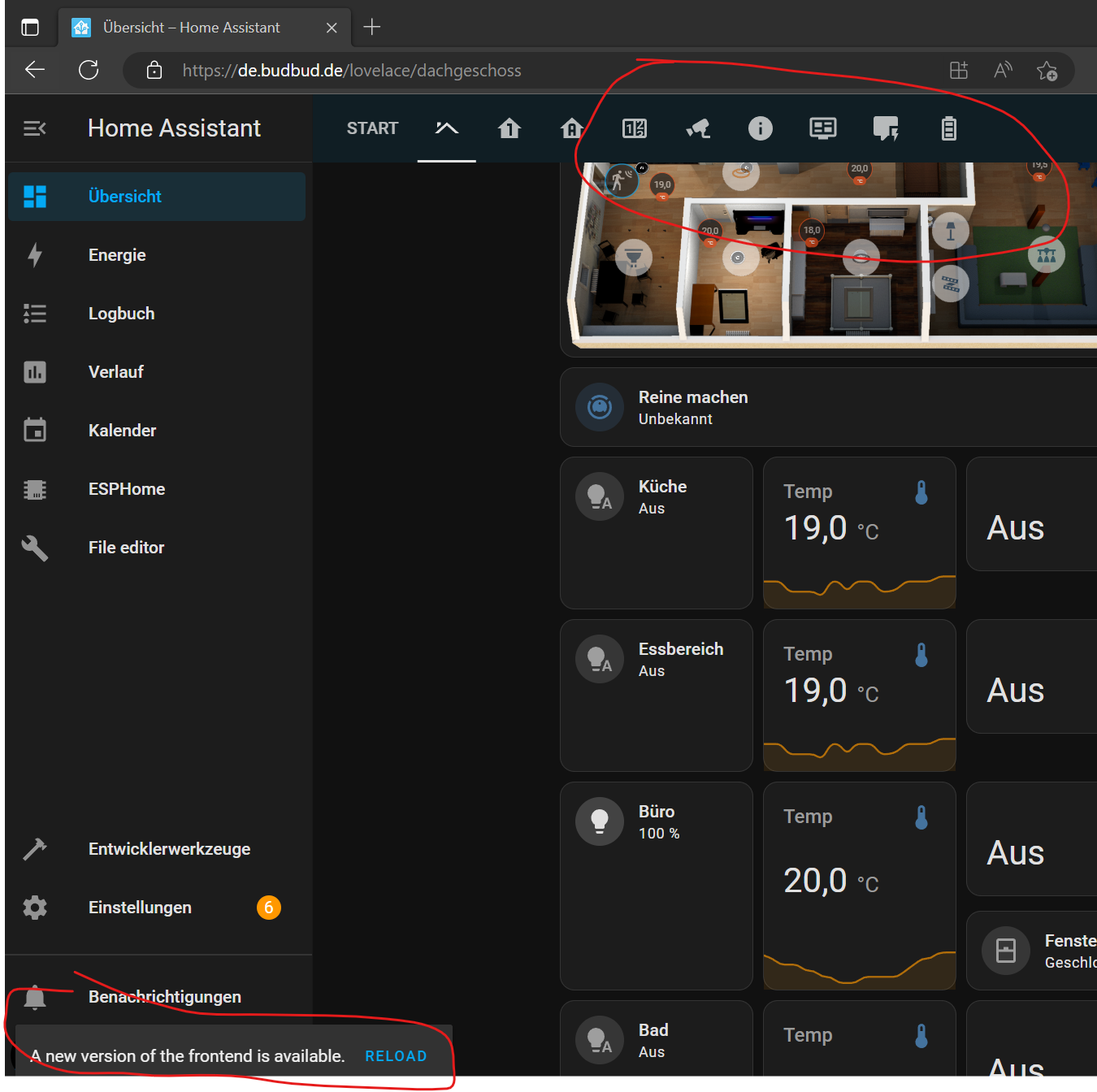Select the first floor house icon
The height and width of the screenshot is (1092, 1097).
(509, 128)
